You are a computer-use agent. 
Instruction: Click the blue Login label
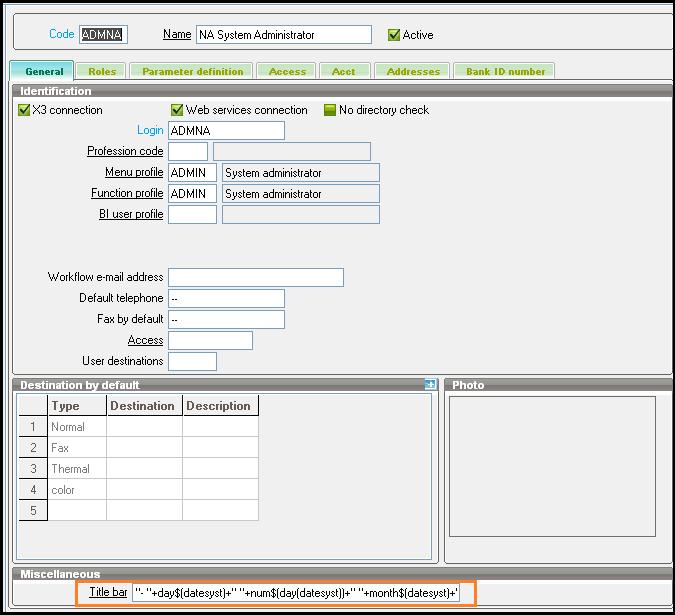(150, 130)
